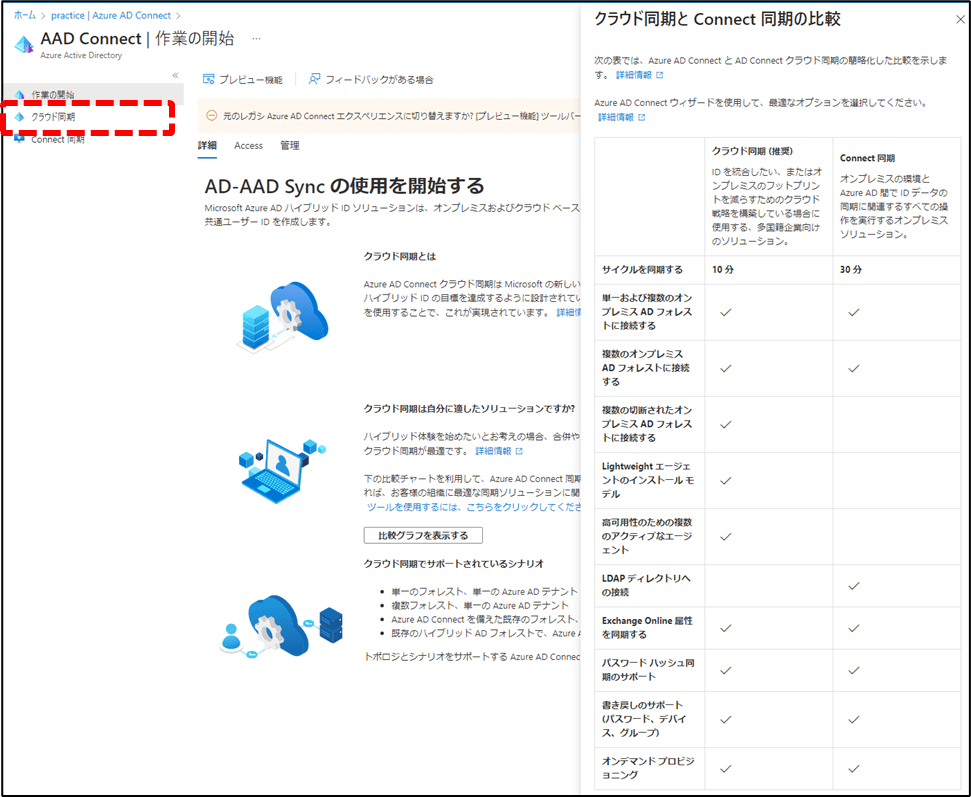Open first 詳細情報 link in comparison panel
The width and height of the screenshot is (971, 797).
(634, 75)
